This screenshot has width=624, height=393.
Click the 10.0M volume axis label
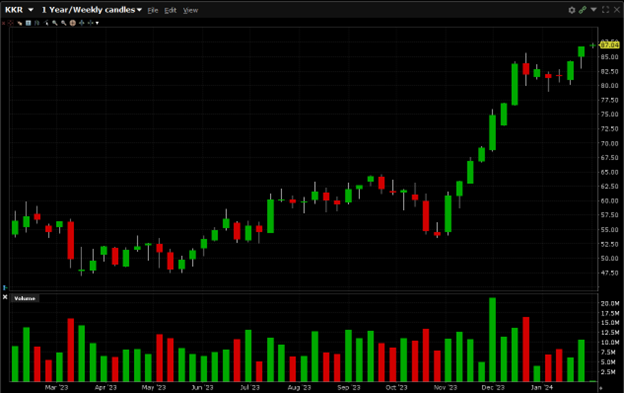(x=610, y=342)
